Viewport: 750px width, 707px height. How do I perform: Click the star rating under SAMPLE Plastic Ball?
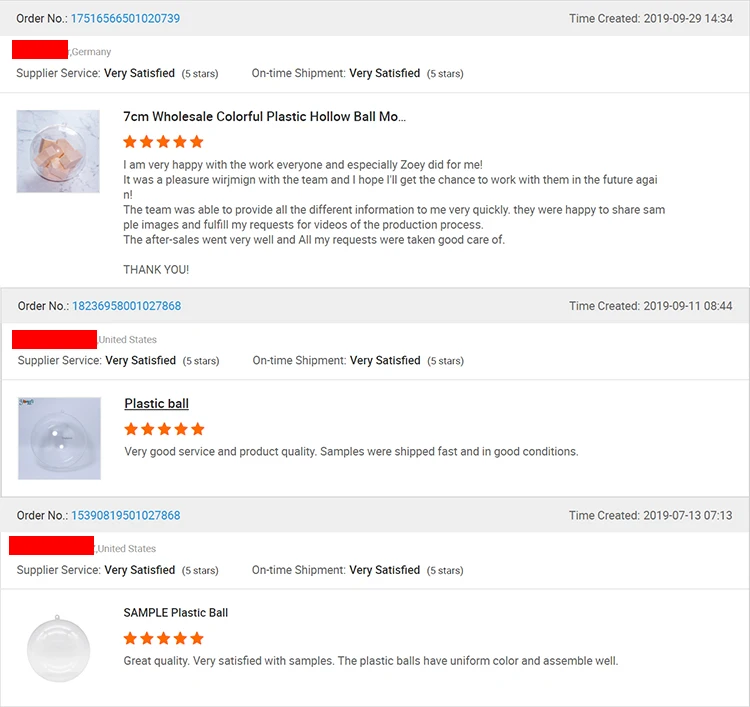click(163, 638)
